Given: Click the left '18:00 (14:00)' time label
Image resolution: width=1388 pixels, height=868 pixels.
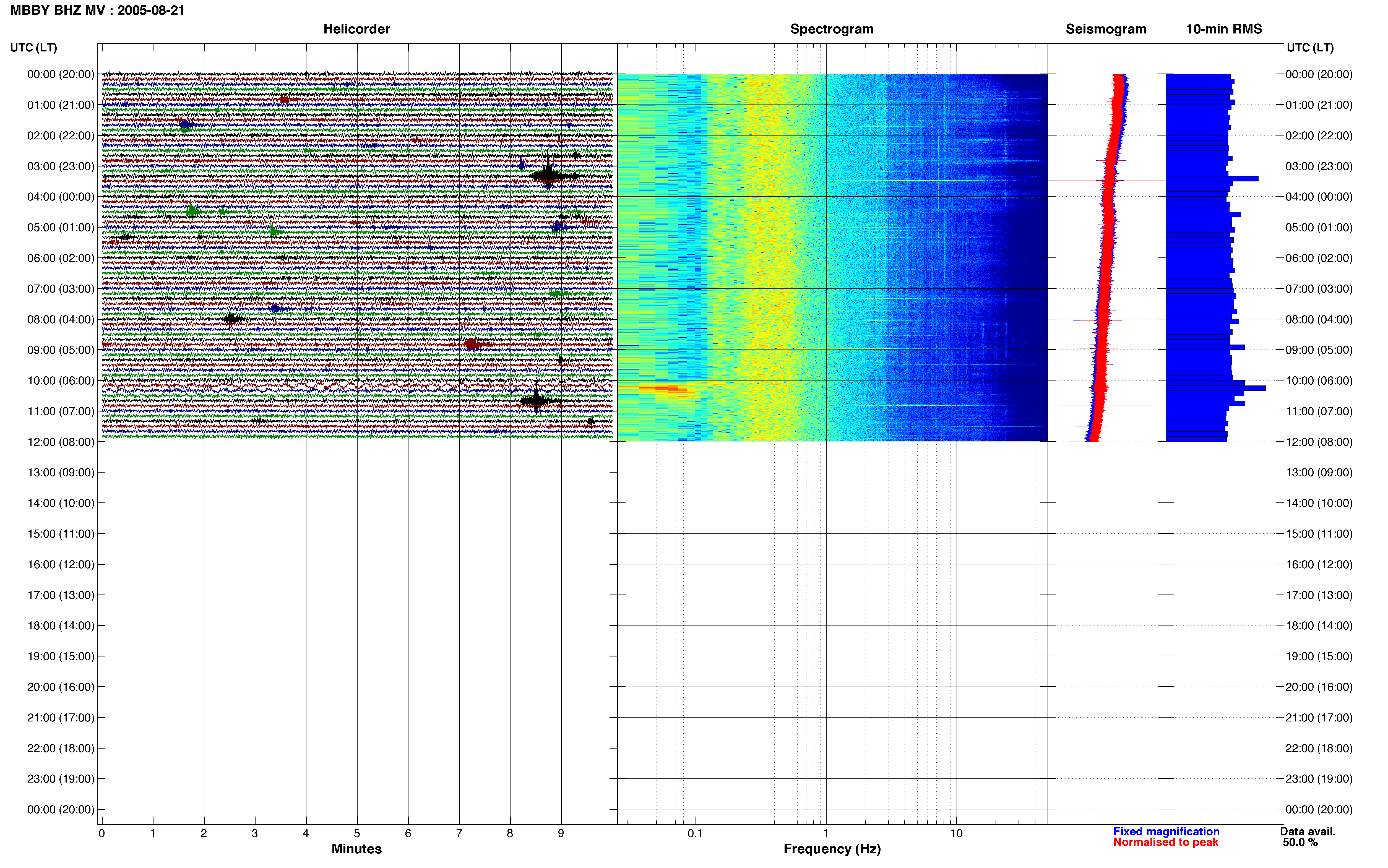Looking at the screenshot, I should click(x=61, y=626).
